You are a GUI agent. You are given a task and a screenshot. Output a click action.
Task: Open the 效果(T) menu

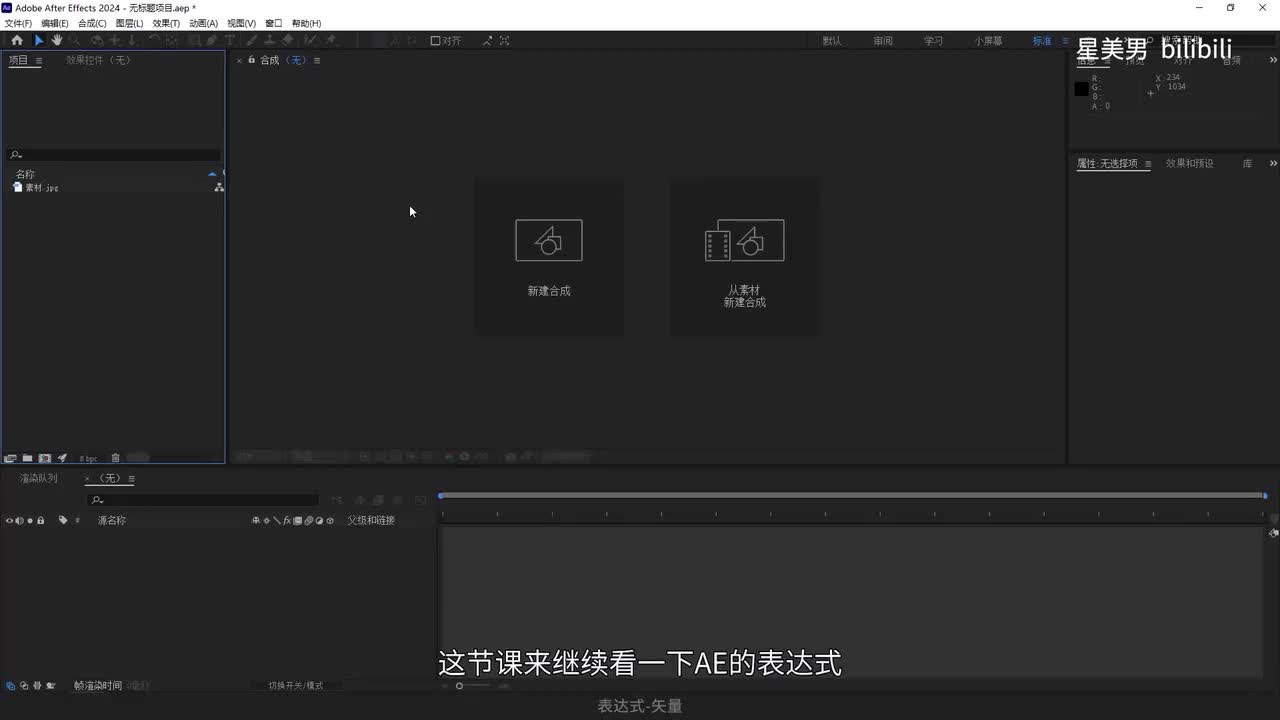pos(166,23)
